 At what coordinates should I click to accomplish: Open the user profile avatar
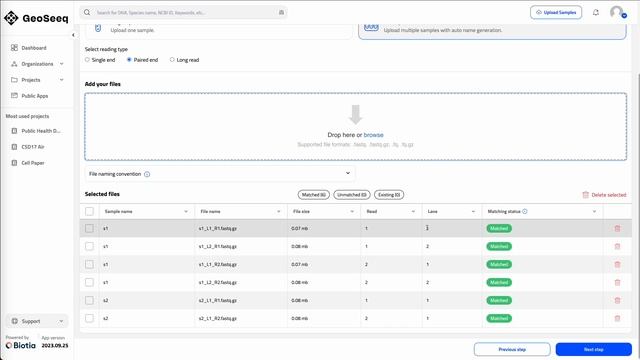(x=618, y=12)
